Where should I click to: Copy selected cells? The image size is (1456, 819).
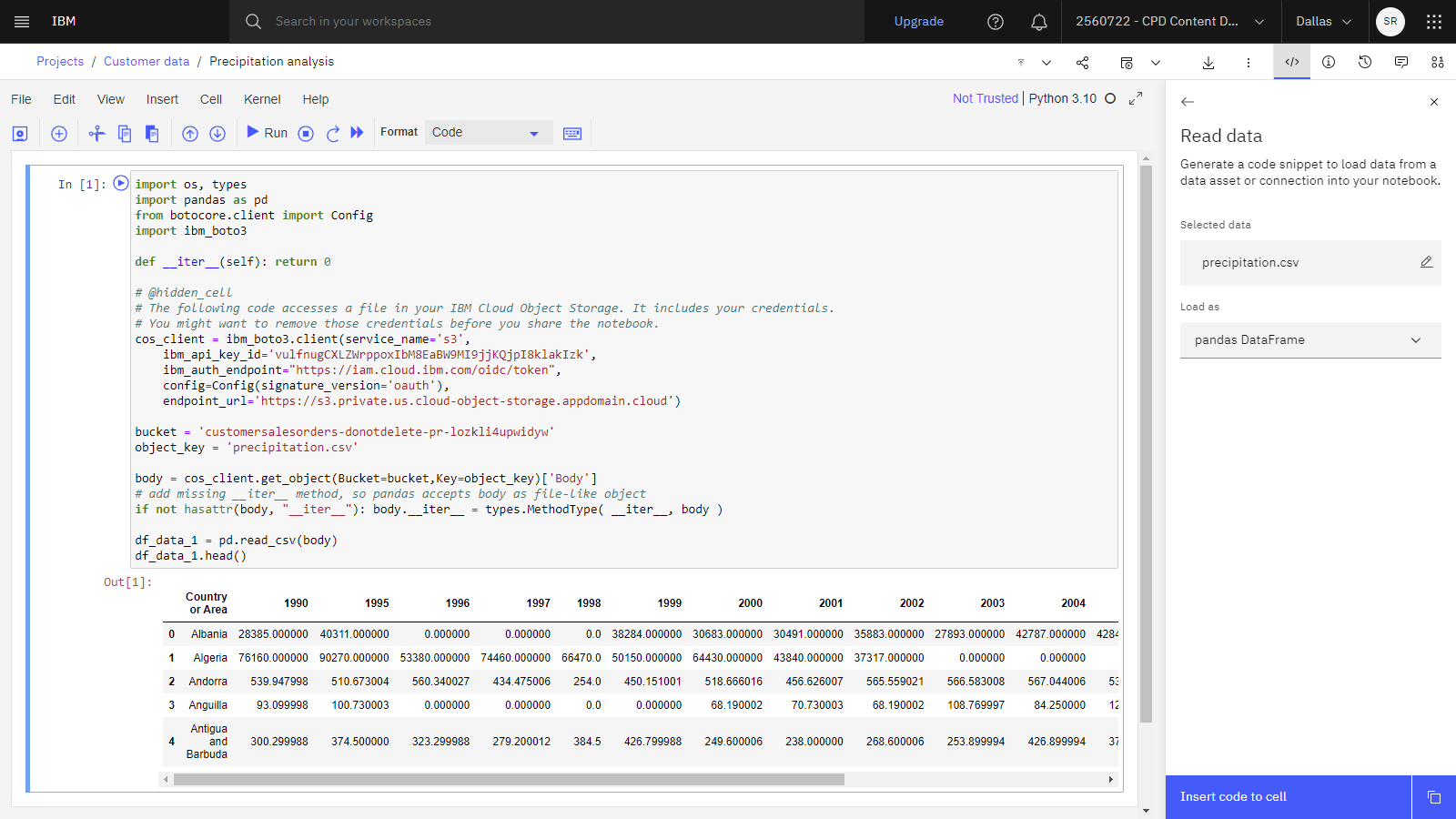point(125,134)
